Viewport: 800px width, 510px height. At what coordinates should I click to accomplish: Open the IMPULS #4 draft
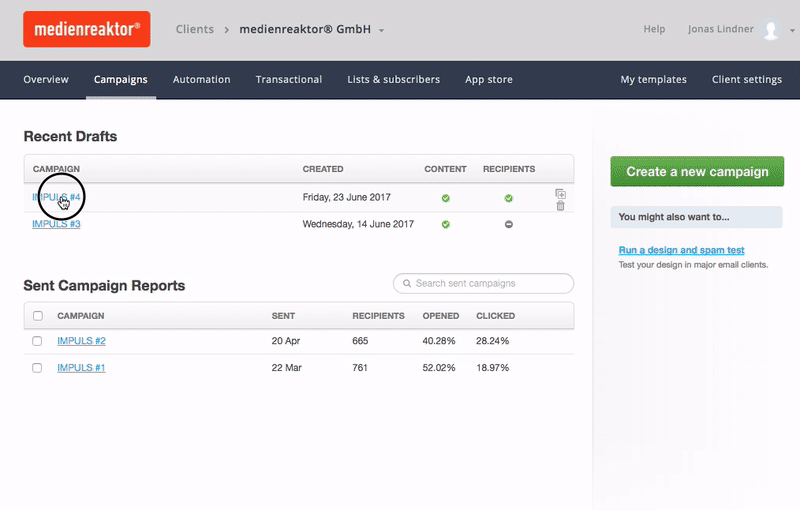(56, 197)
